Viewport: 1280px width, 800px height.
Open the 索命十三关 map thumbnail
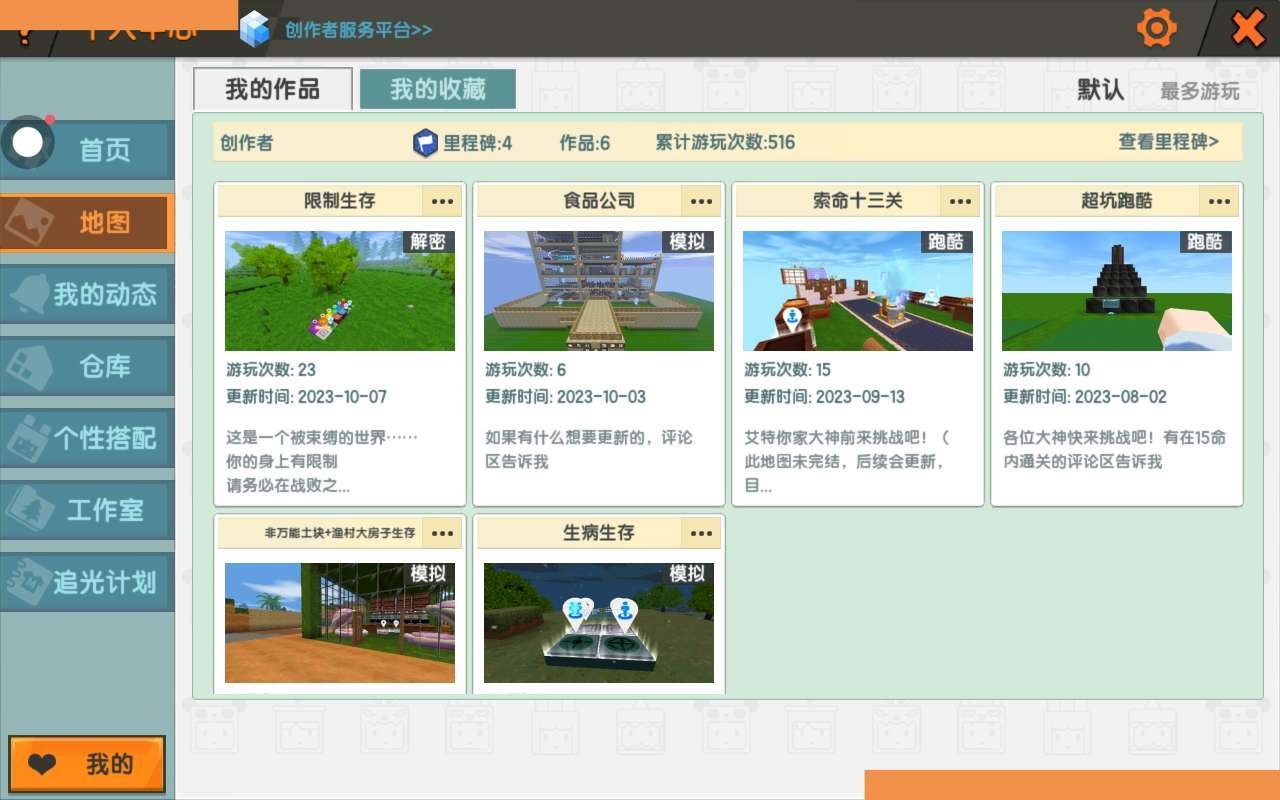857,291
